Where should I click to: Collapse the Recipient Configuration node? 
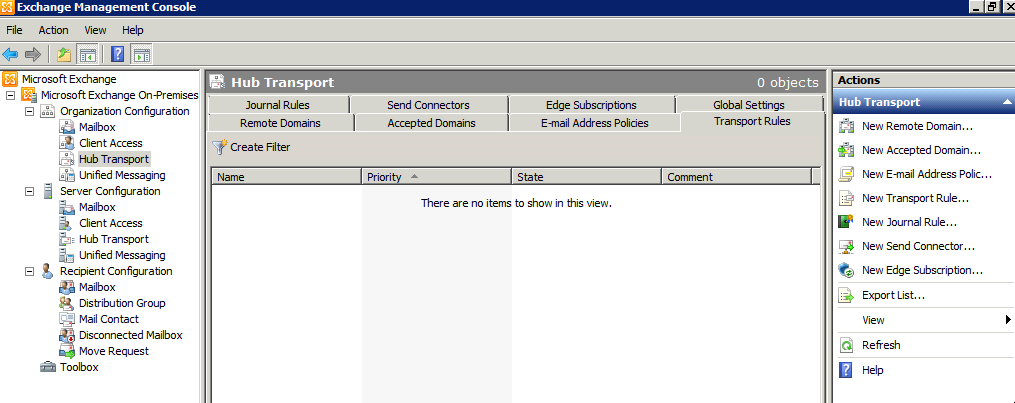point(29,271)
